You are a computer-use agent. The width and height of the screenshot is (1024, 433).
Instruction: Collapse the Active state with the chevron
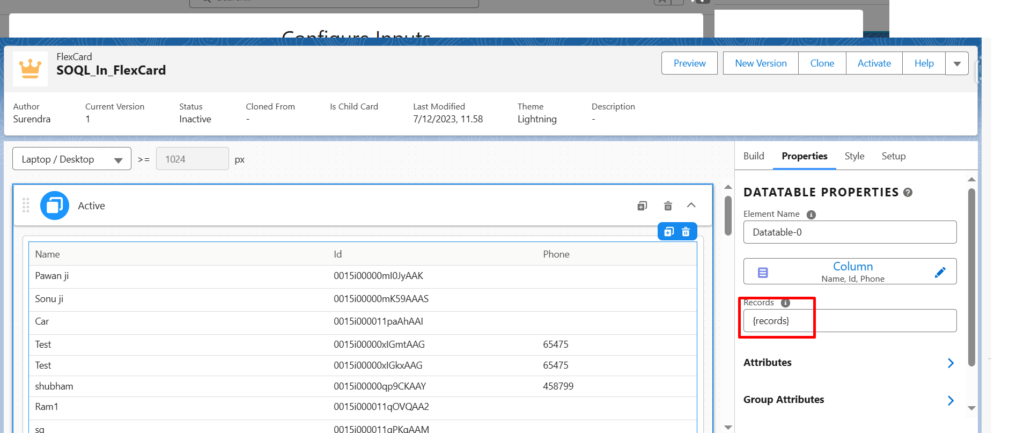[692, 206]
